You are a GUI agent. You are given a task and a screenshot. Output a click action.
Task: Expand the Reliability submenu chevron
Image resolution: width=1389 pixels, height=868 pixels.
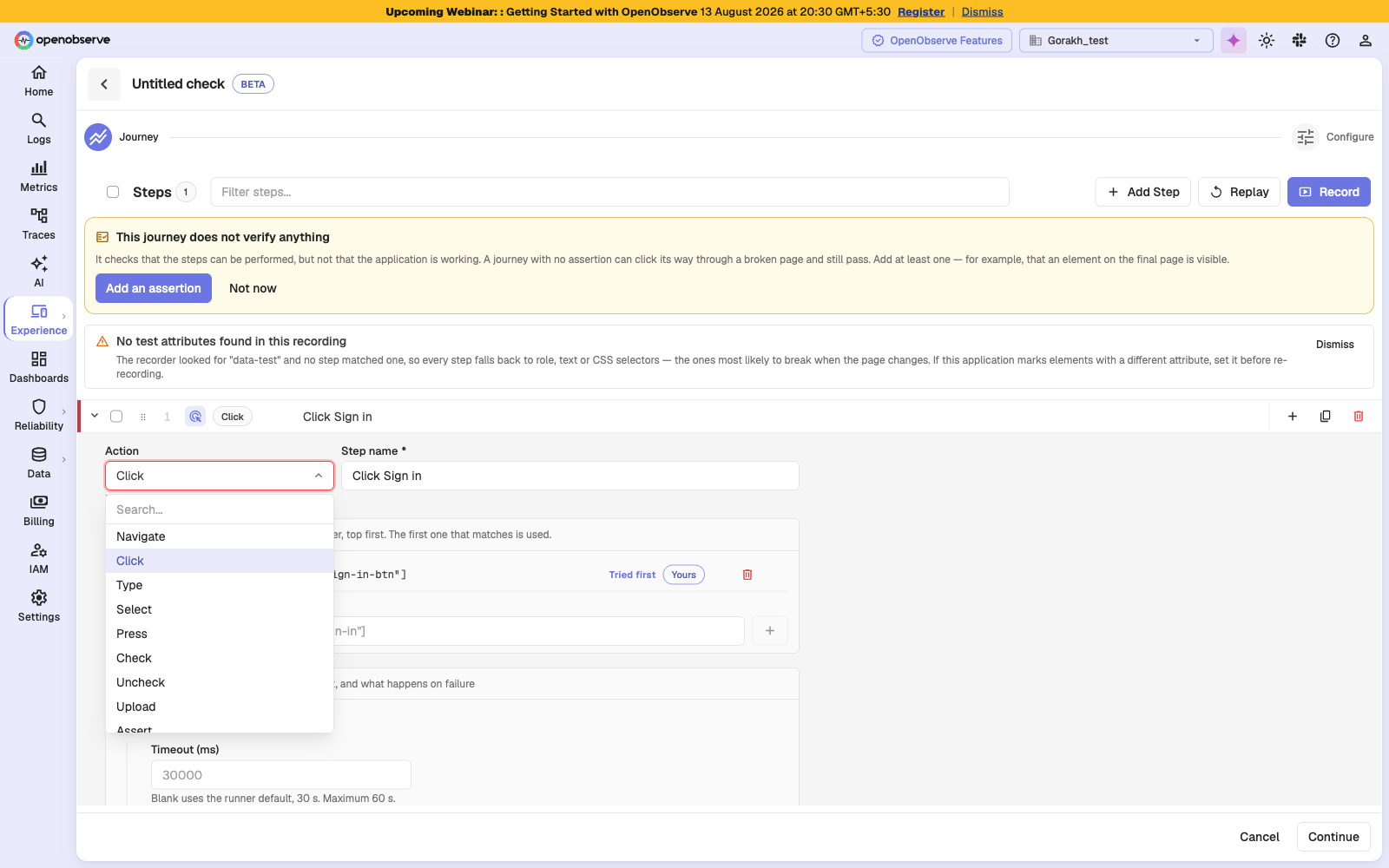[x=64, y=412]
